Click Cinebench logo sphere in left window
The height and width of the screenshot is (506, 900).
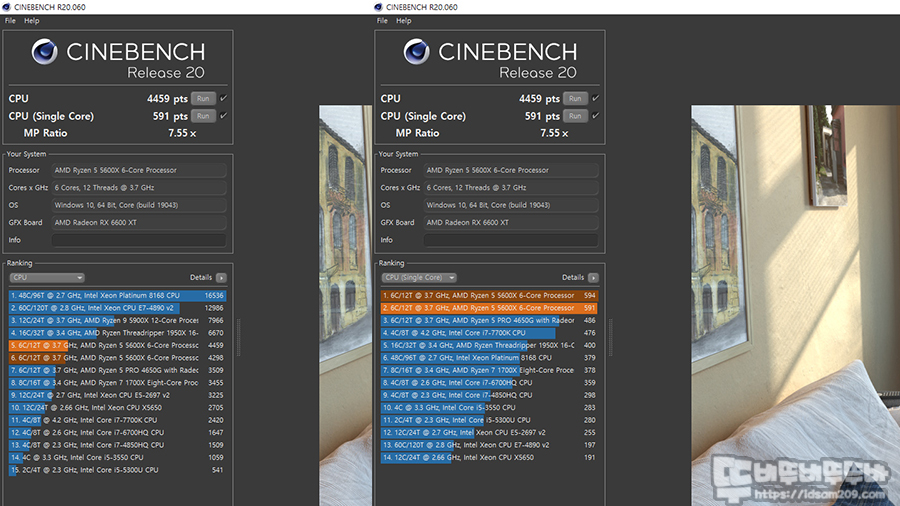click(x=44, y=52)
